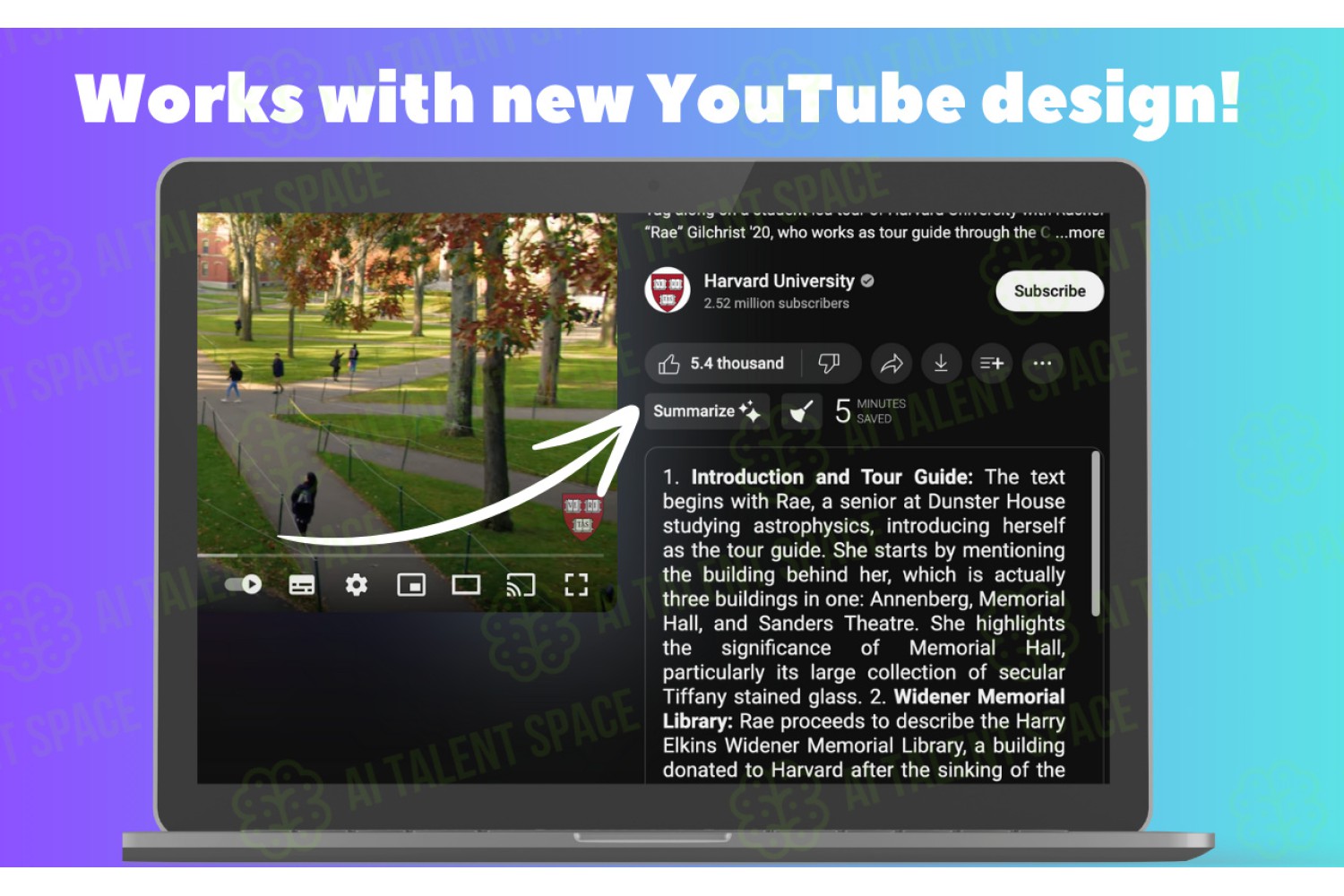Open the Harvard University channel name link
This screenshot has width=1344, height=896.
779,280
